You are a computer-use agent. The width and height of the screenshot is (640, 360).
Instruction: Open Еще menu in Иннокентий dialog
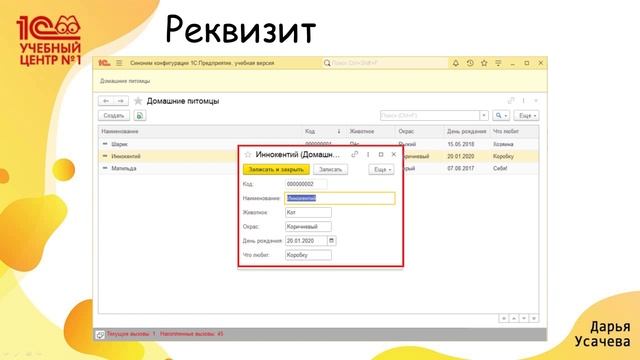point(382,169)
